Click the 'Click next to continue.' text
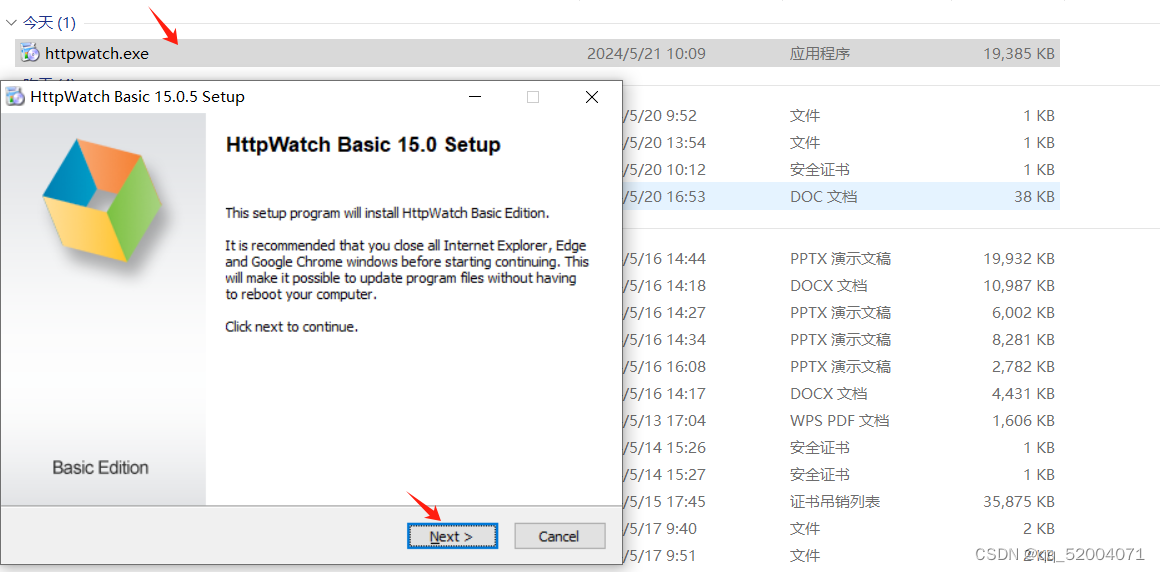 pos(291,326)
